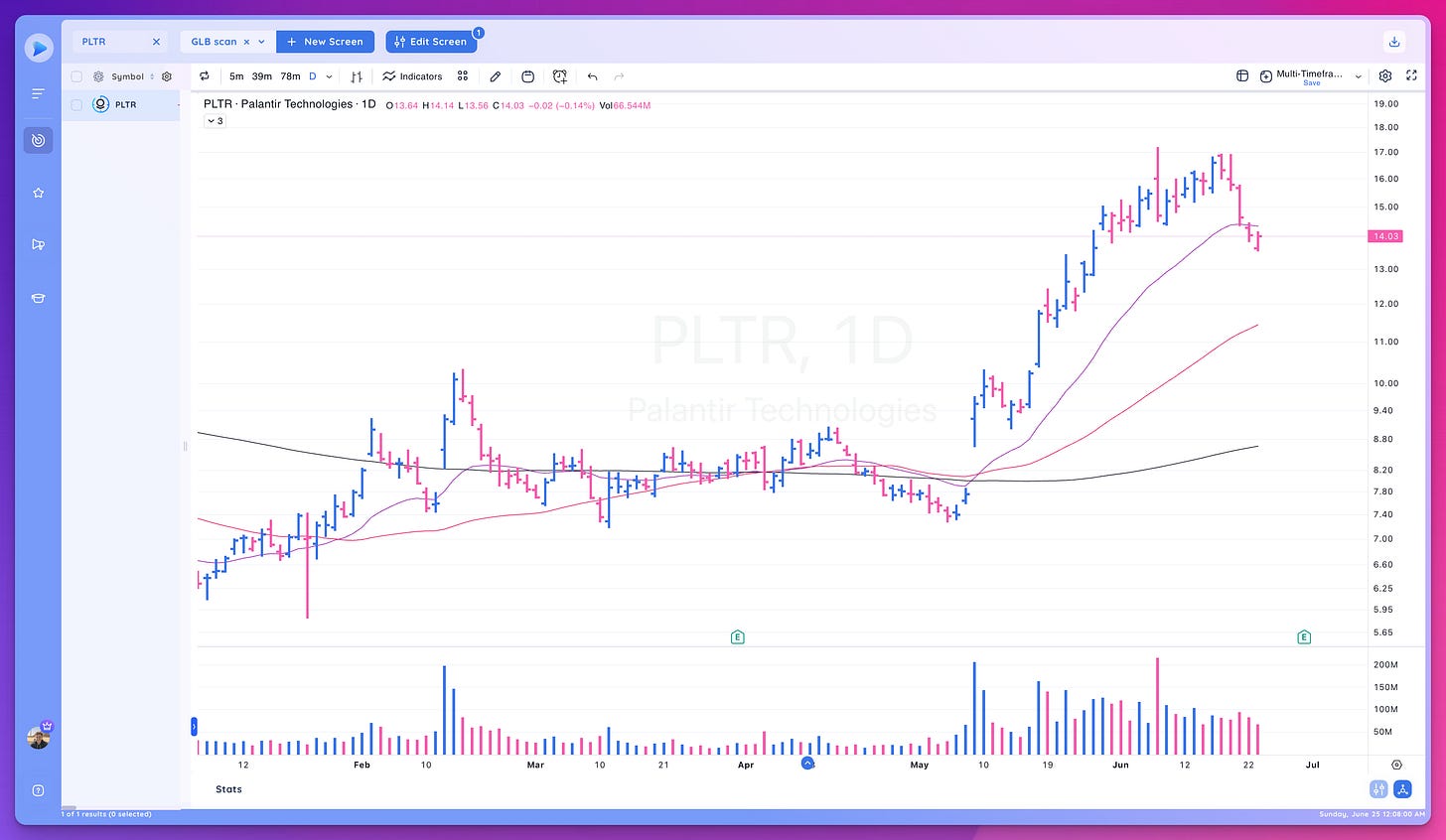Image resolution: width=1446 pixels, height=840 pixels.
Task: Expand the Multi-Timeframe layout dropdown arrow
Action: [x=1359, y=76]
